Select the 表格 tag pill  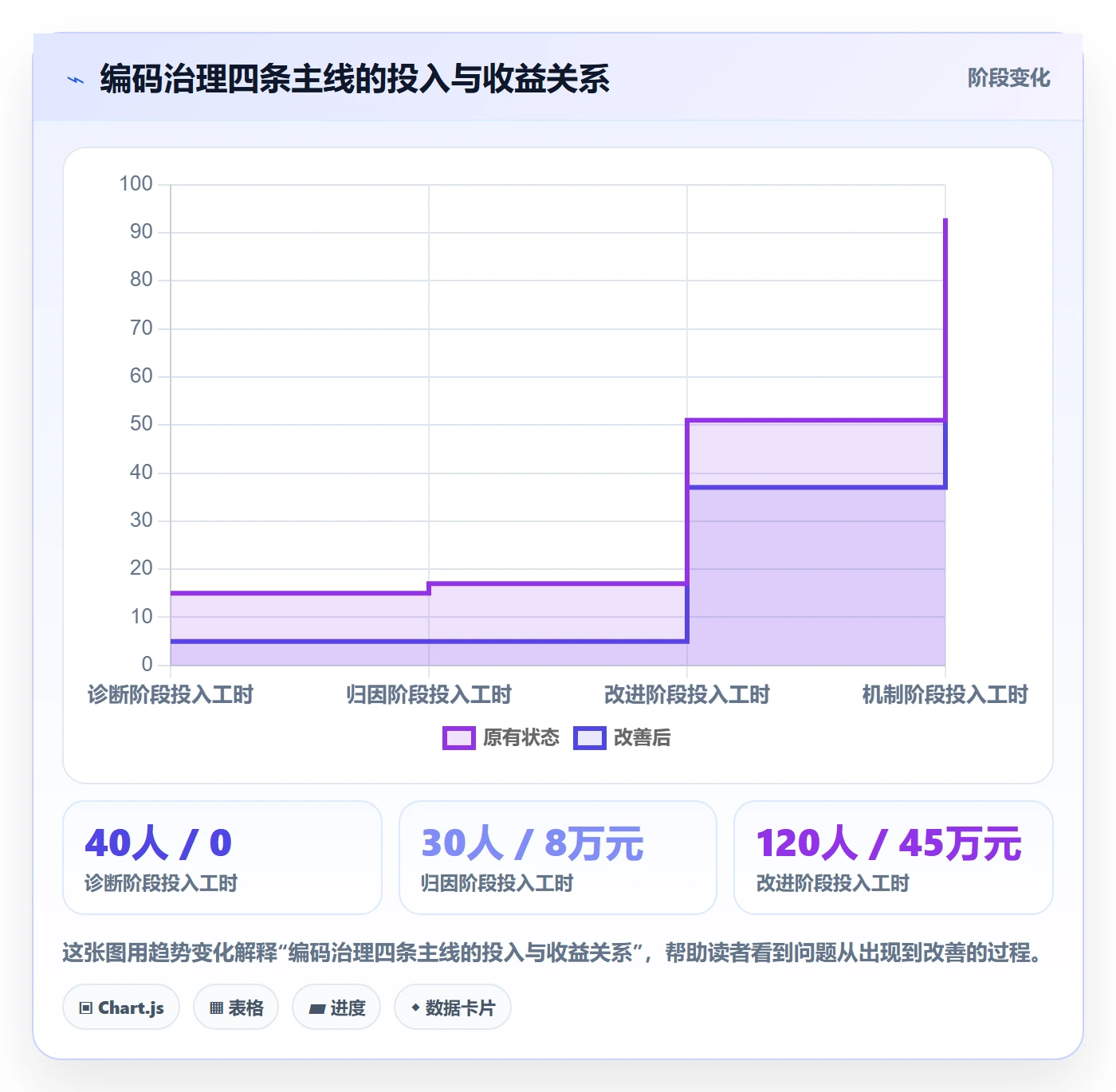coord(236,1008)
